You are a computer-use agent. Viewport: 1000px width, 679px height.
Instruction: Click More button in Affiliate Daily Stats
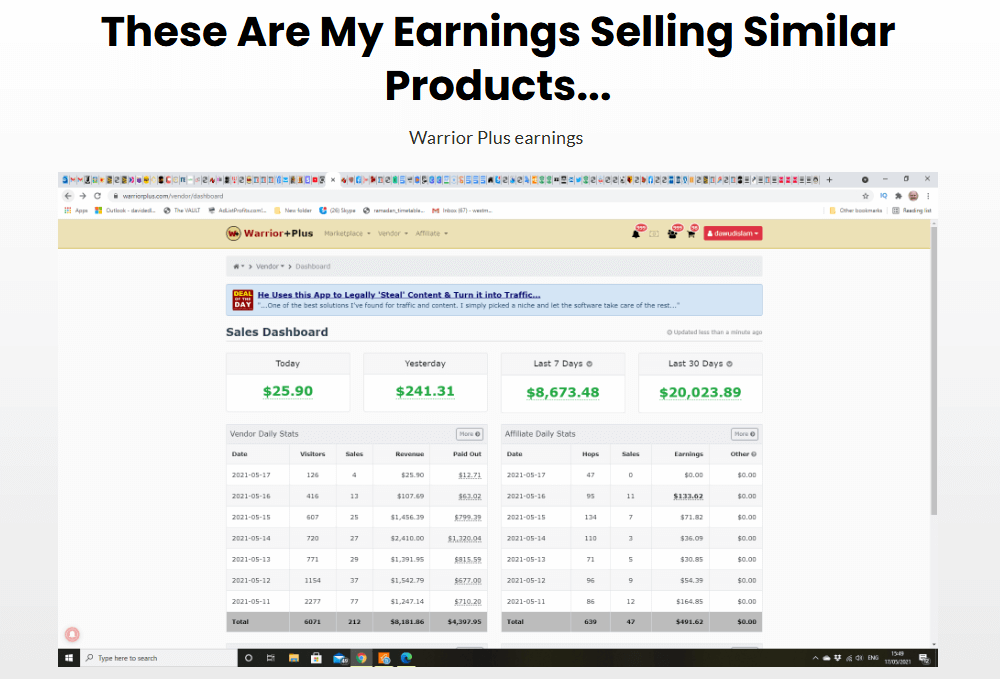[744, 434]
